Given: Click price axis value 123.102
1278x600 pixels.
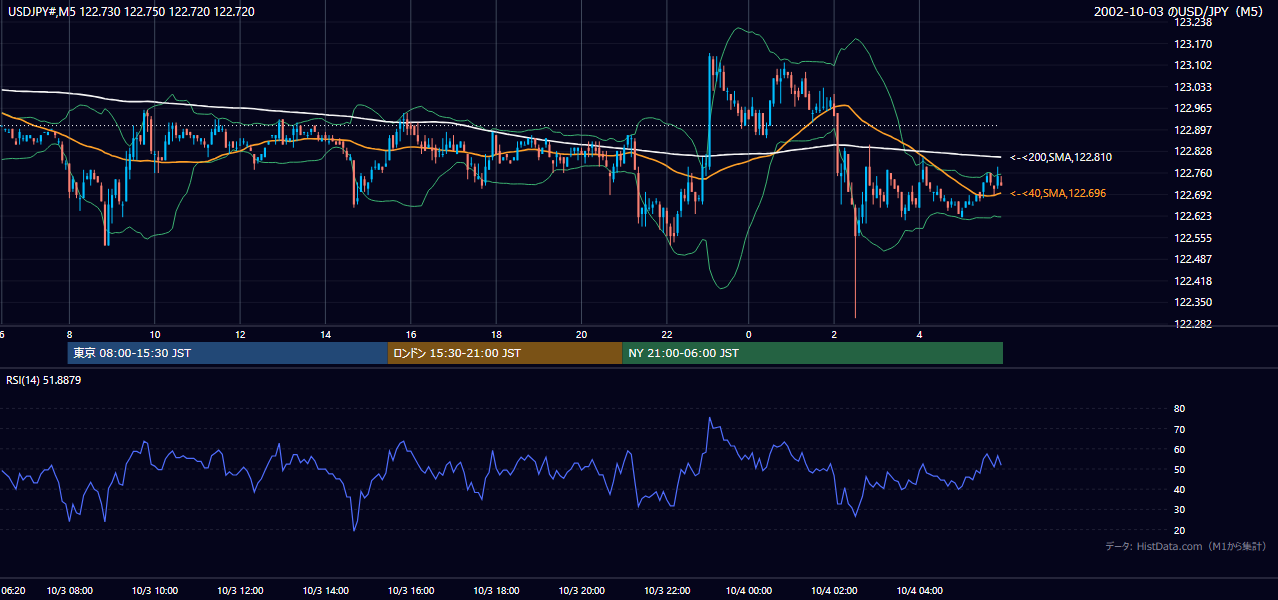Looking at the screenshot, I should pos(1193,65).
